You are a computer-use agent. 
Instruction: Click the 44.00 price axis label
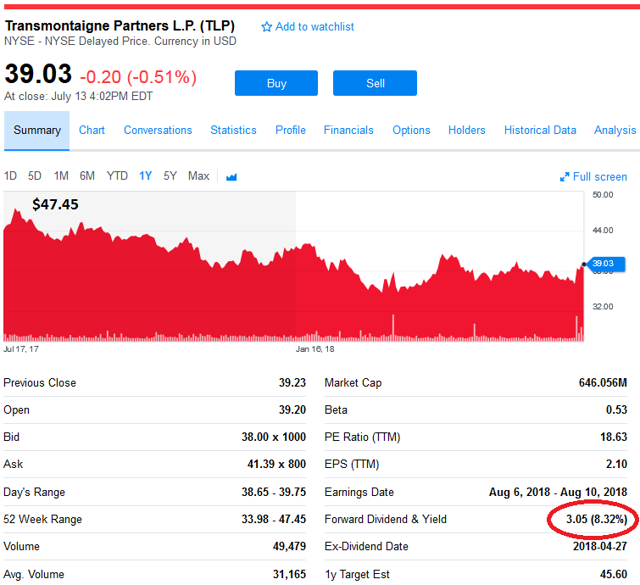(x=603, y=231)
